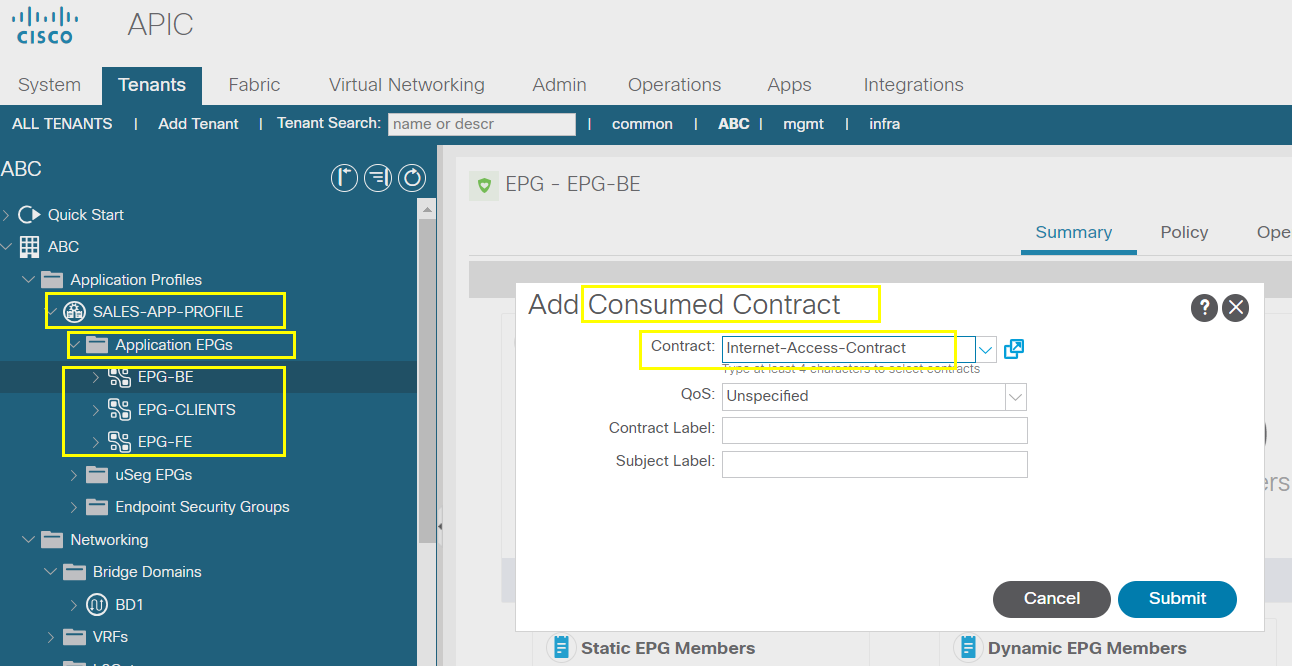Click the Add Tenant link
1292x666 pixels.
(198, 124)
